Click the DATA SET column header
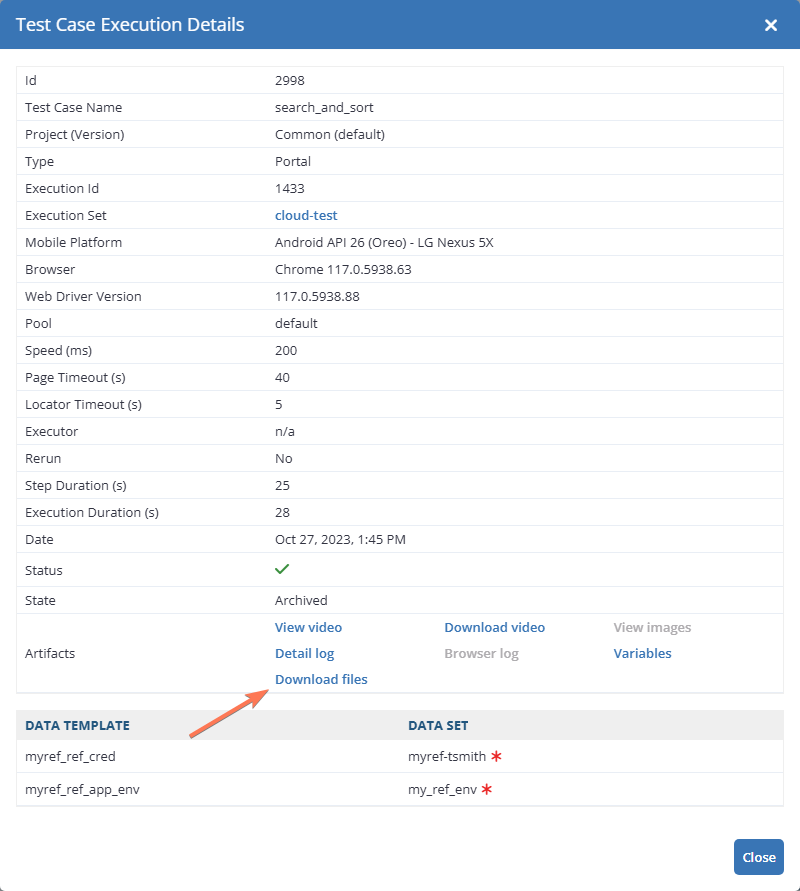 (x=438, y=725)
